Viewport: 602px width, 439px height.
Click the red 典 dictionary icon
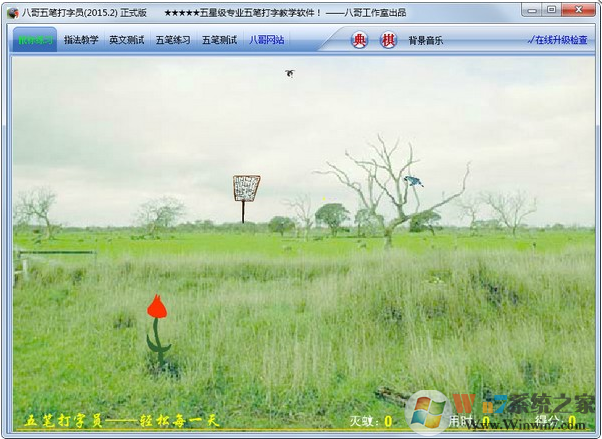tap(359, 40)
